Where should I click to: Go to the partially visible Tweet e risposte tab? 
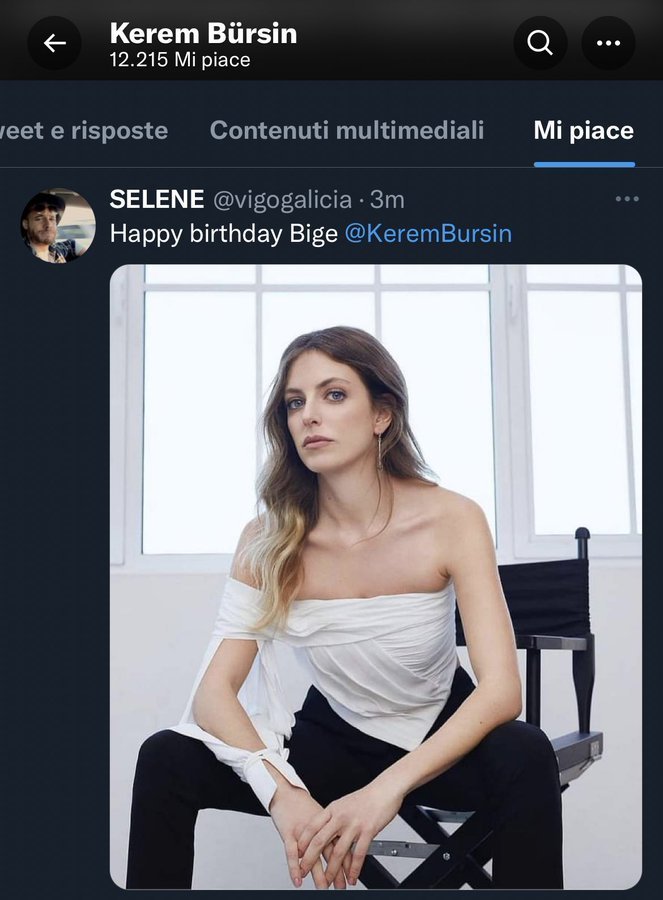pyautogui.click(x=83, y=130)
